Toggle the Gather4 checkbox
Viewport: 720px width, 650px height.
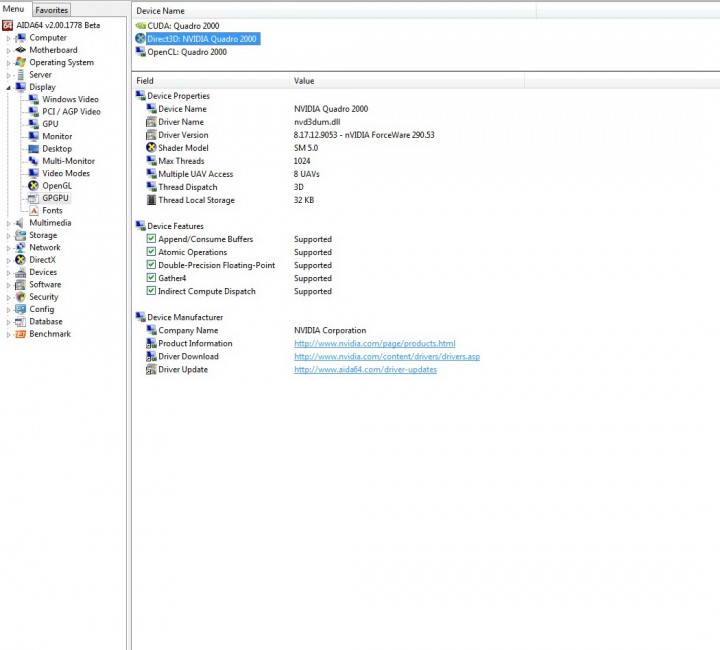click(x=151, y=278)
